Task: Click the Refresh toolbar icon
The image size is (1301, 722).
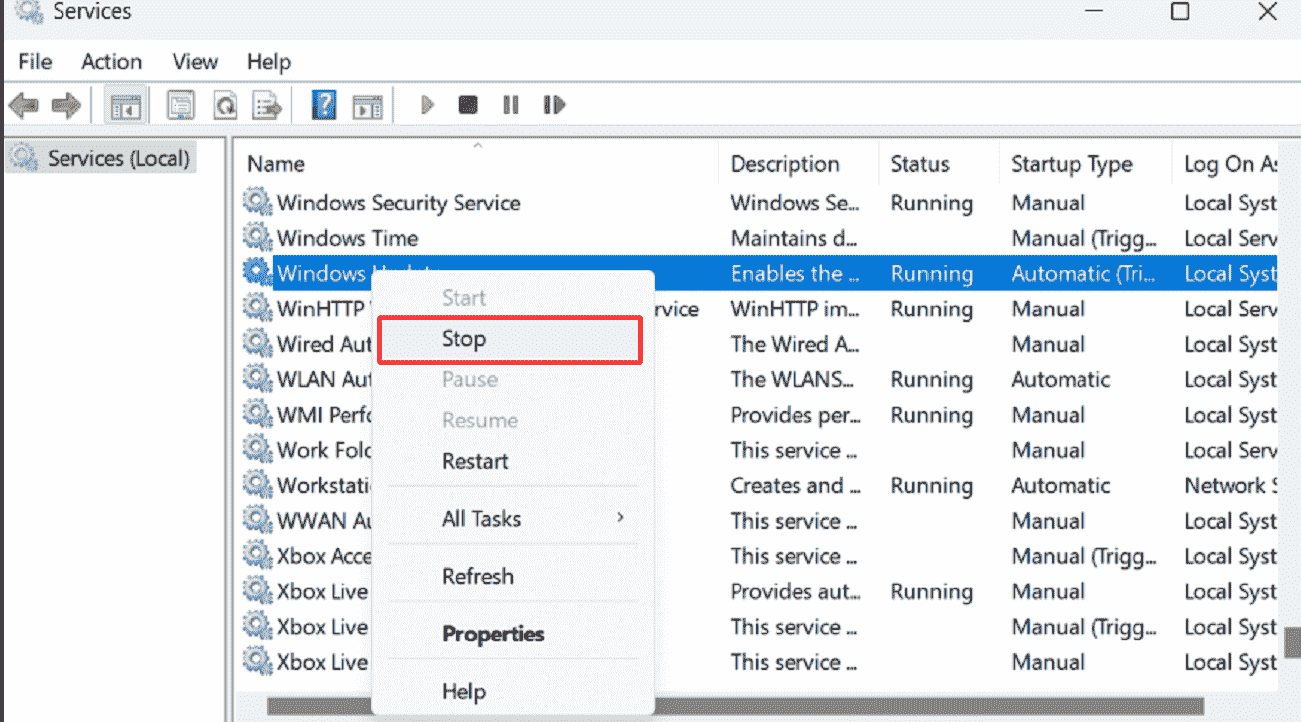Action: click(225, 105)
